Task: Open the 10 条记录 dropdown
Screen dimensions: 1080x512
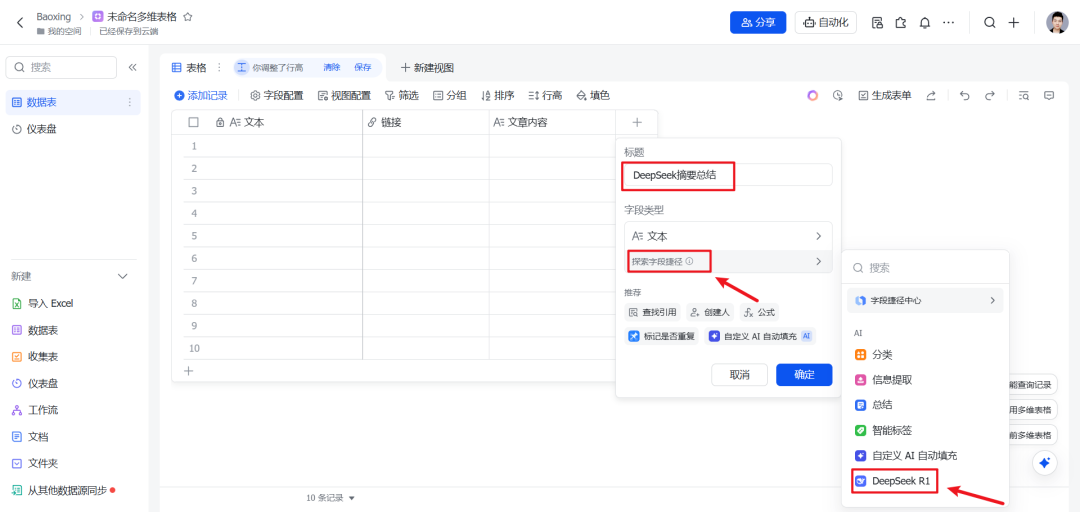Action: (x=331, y=498)
